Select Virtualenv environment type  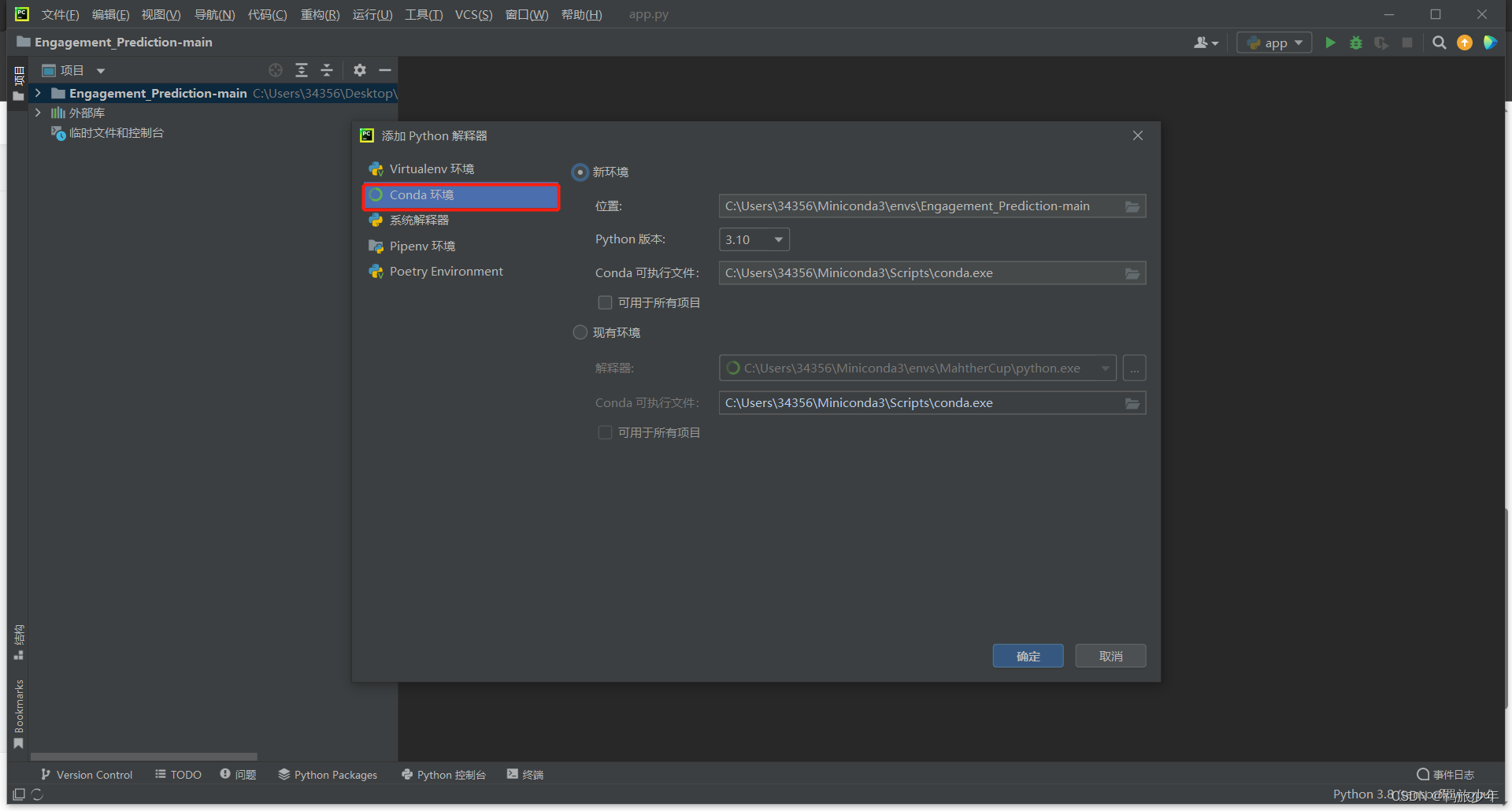[461, 169]
